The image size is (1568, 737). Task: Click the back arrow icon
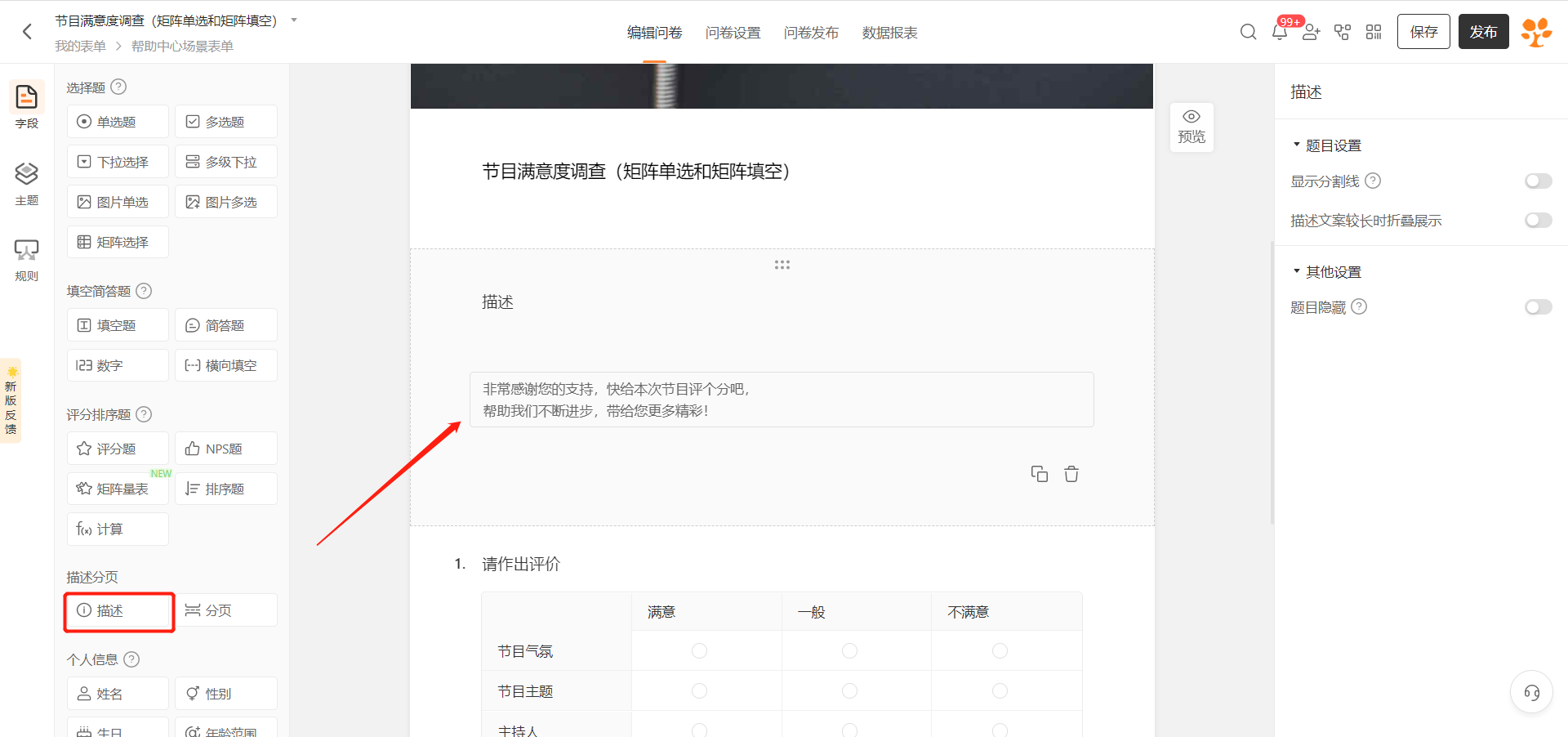point(27,32)
